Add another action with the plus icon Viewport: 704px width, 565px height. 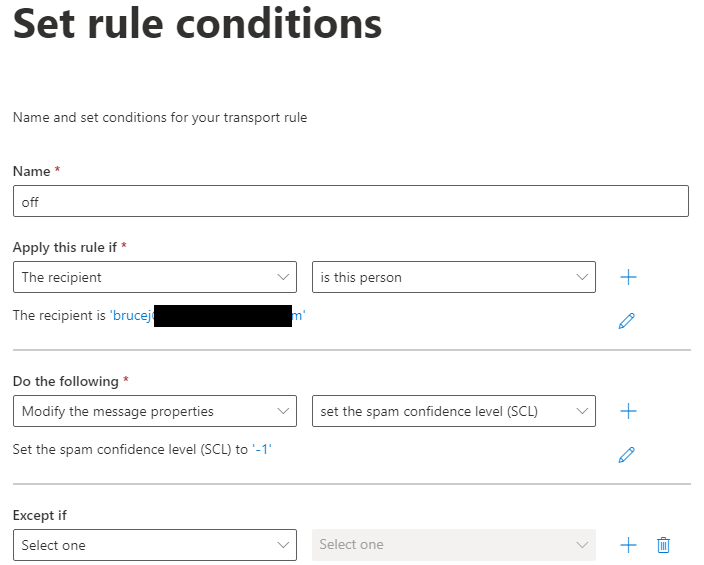(628, 411)
